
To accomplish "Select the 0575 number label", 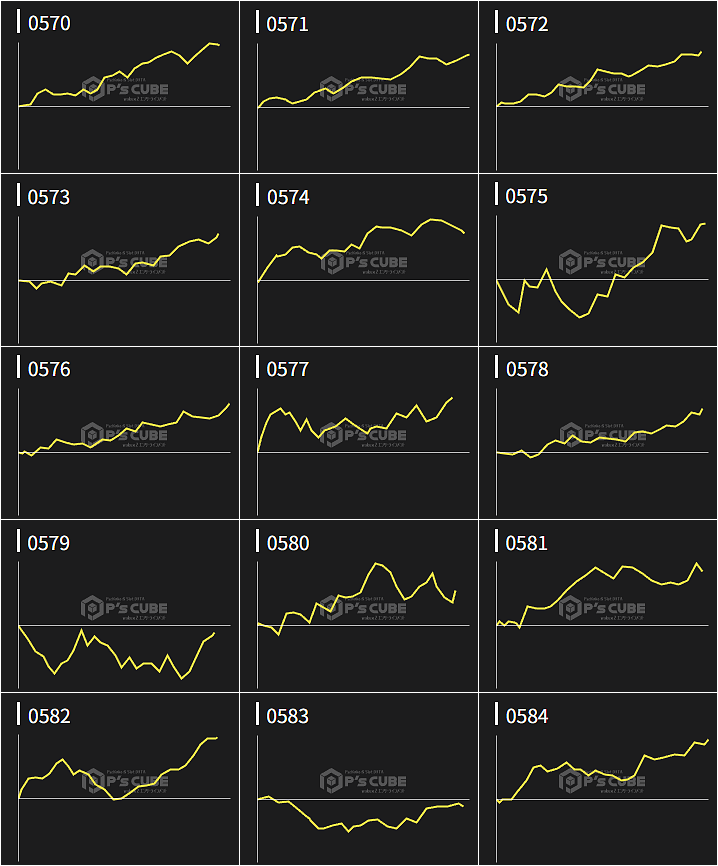I will tap(527, 197).
